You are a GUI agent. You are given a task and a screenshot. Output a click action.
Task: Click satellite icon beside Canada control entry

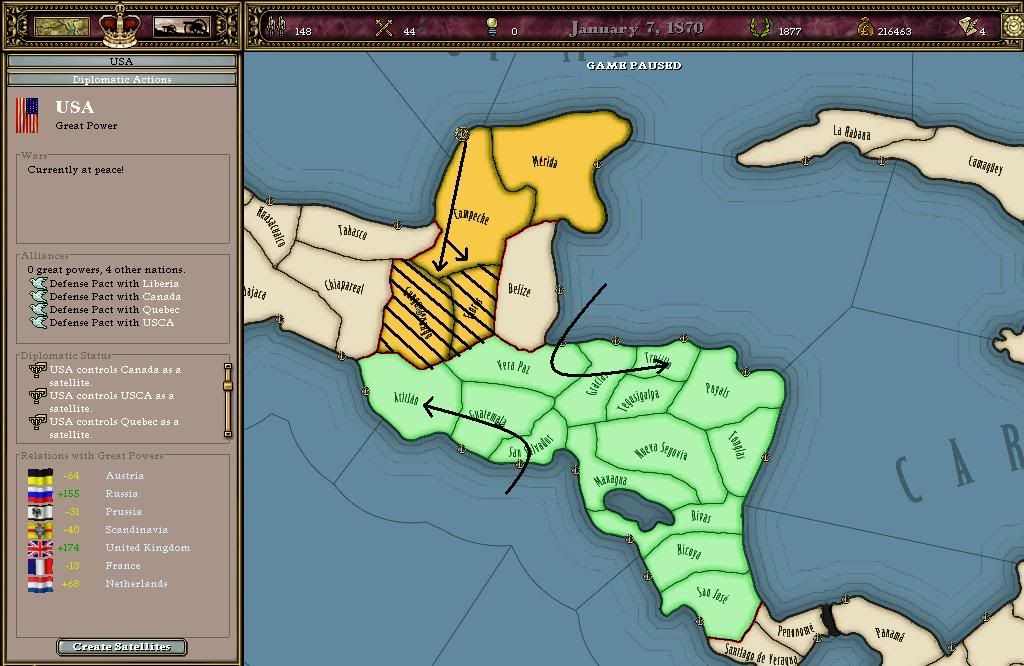pos(37,370)
